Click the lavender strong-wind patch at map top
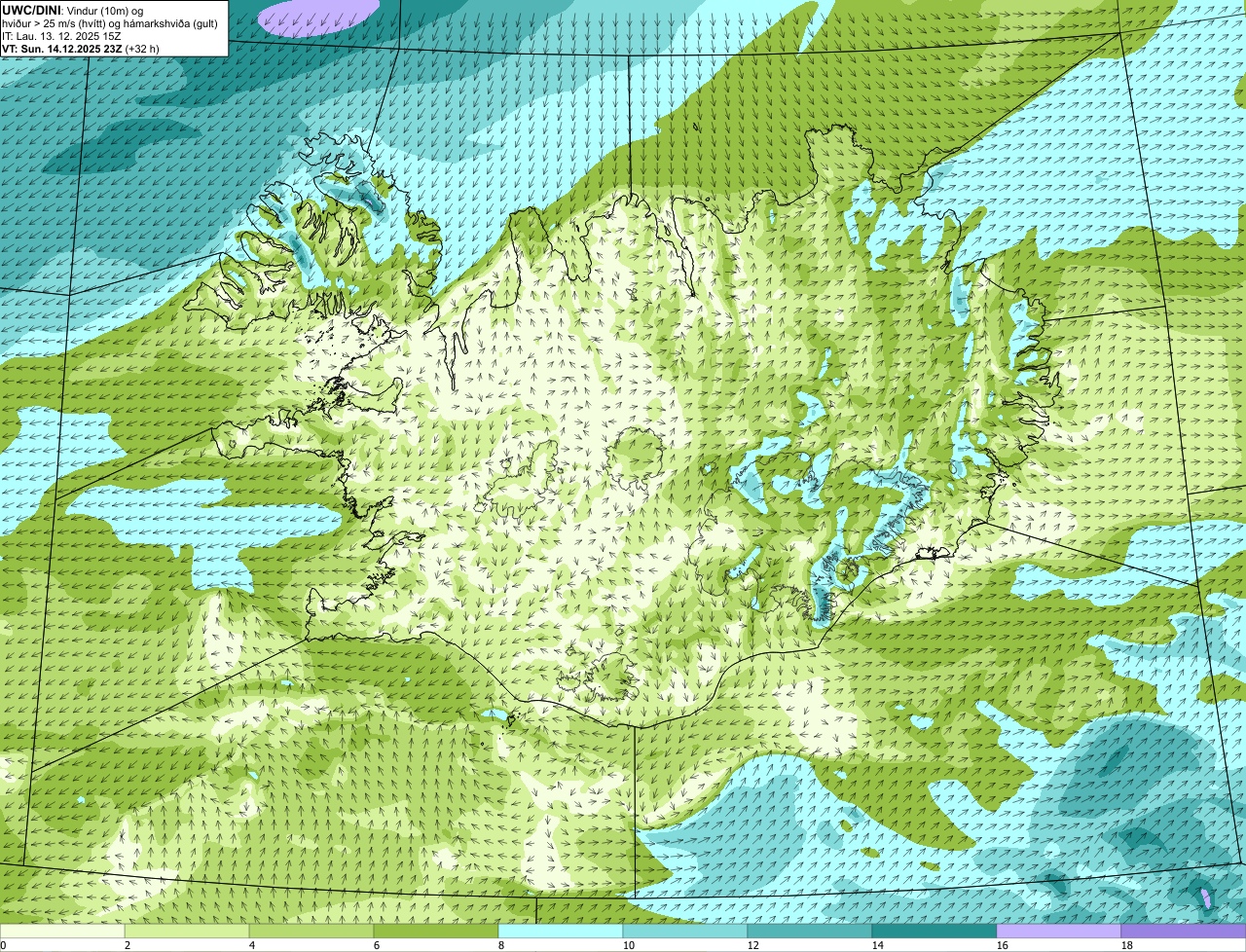1246x952 pixels. (318, 16)
